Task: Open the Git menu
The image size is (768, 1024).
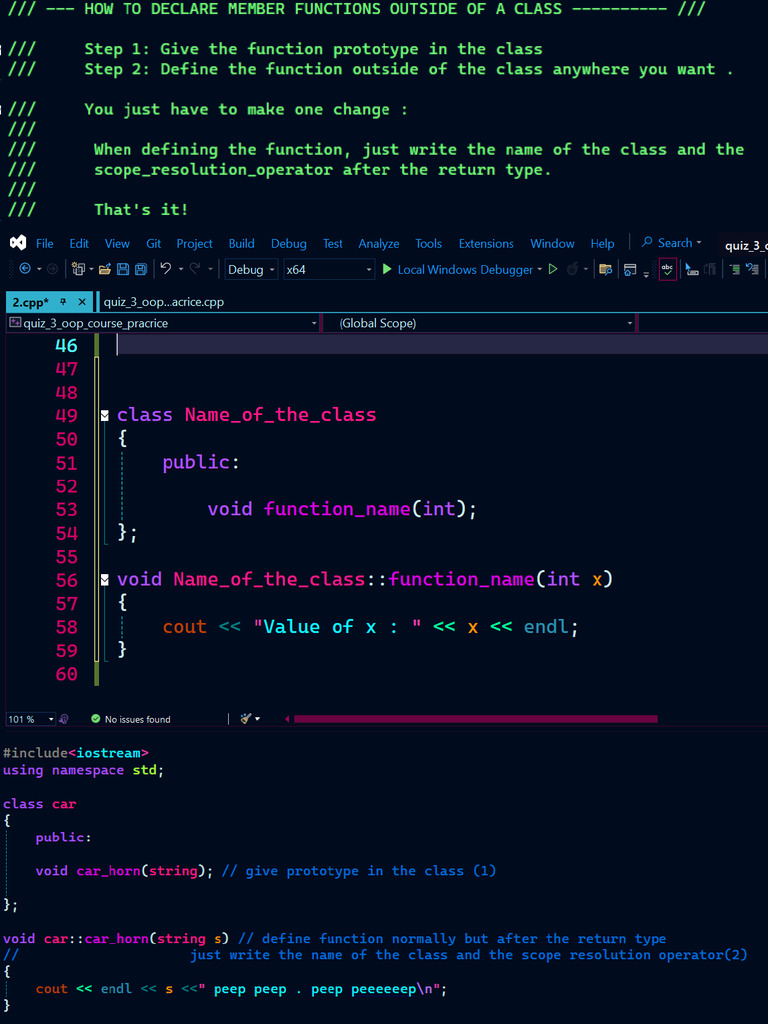Action: point(153,243)
